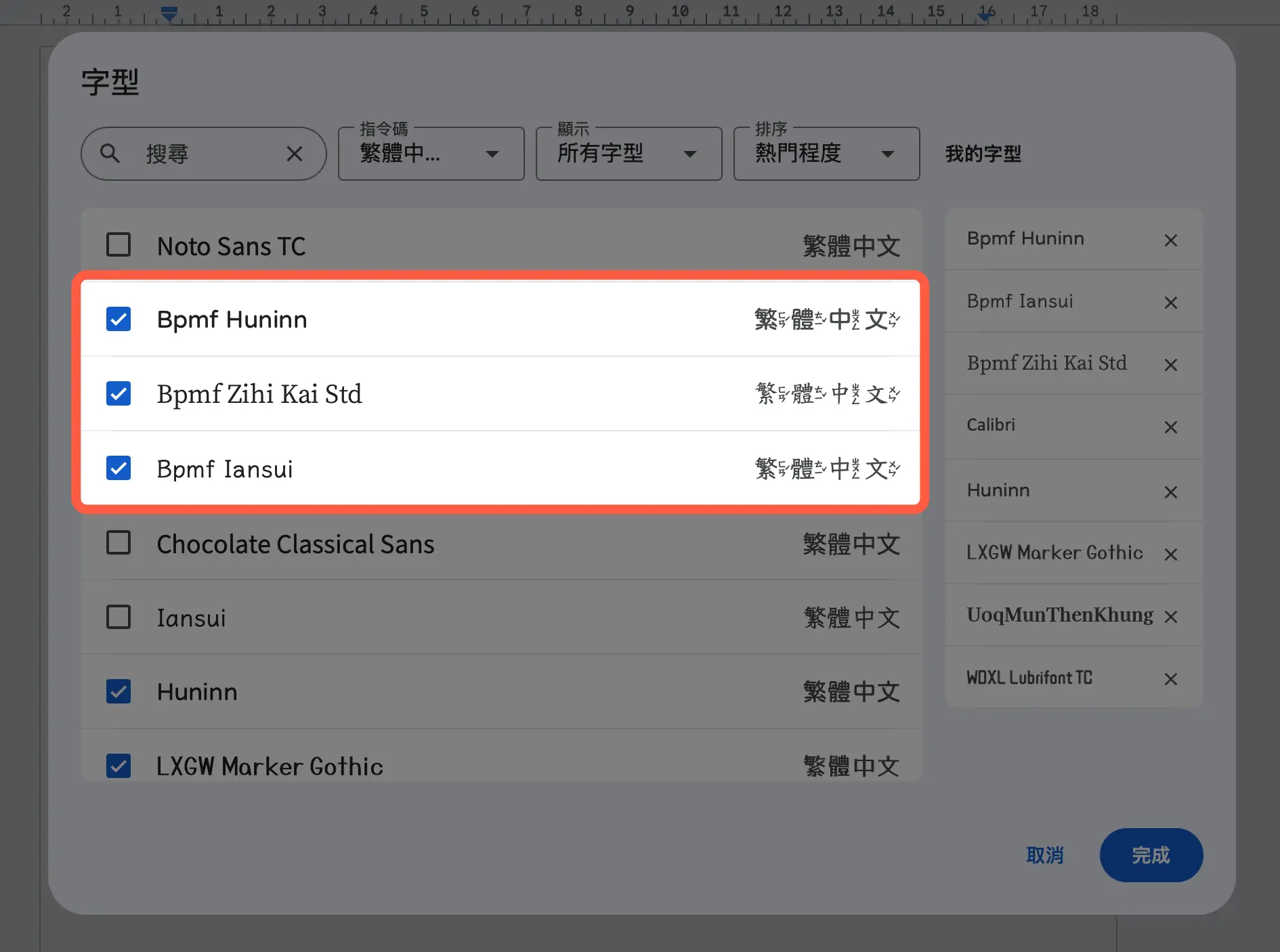Viewport: 1280px width, 952px height.
Task: Remove Bpmf Zihi Kai Std from my fonts
Action: click(x=1170, y=365)
